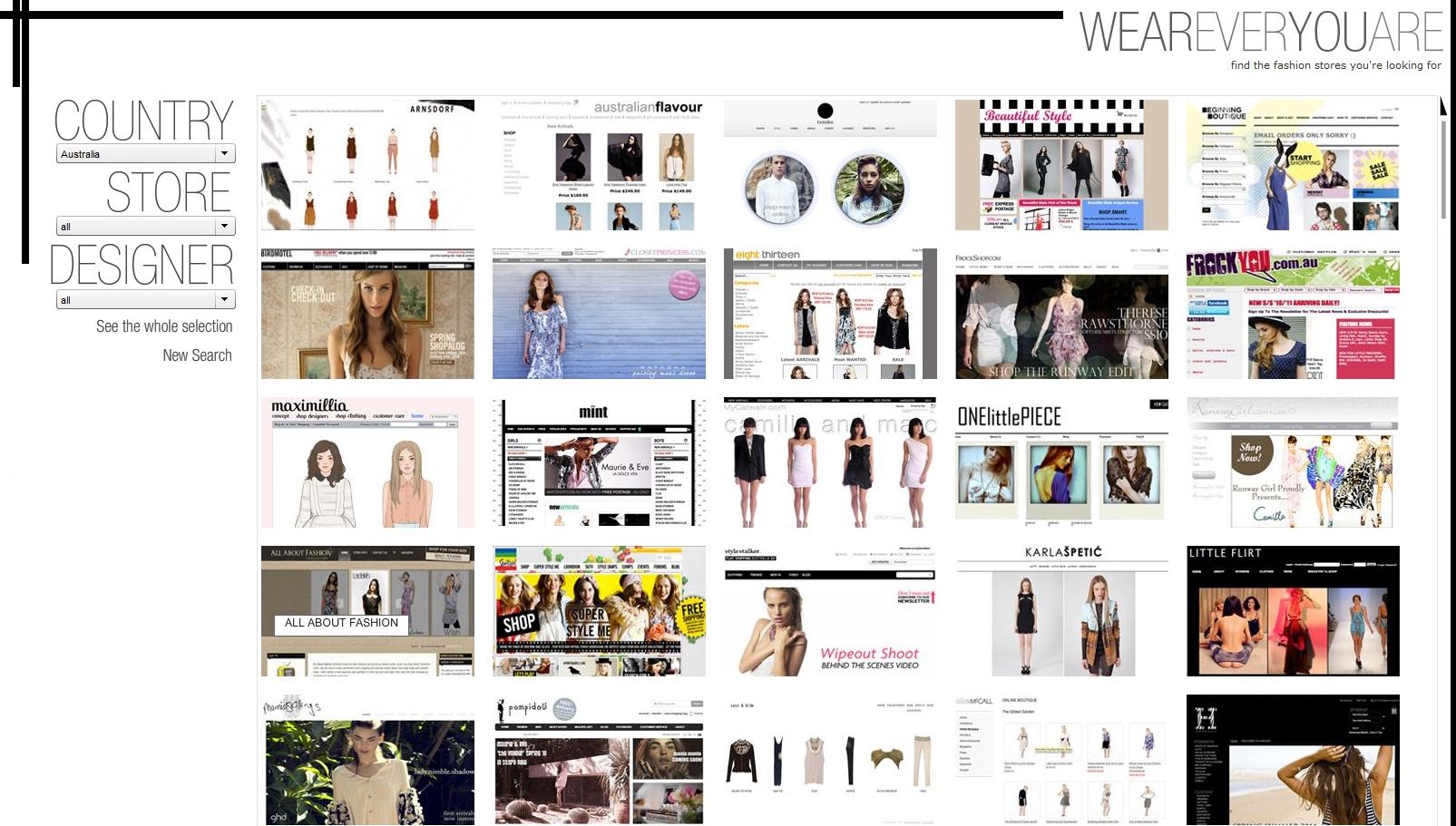1456x826 pixels.
Task: Expand the Store dropdown
Action: point(145,227)
